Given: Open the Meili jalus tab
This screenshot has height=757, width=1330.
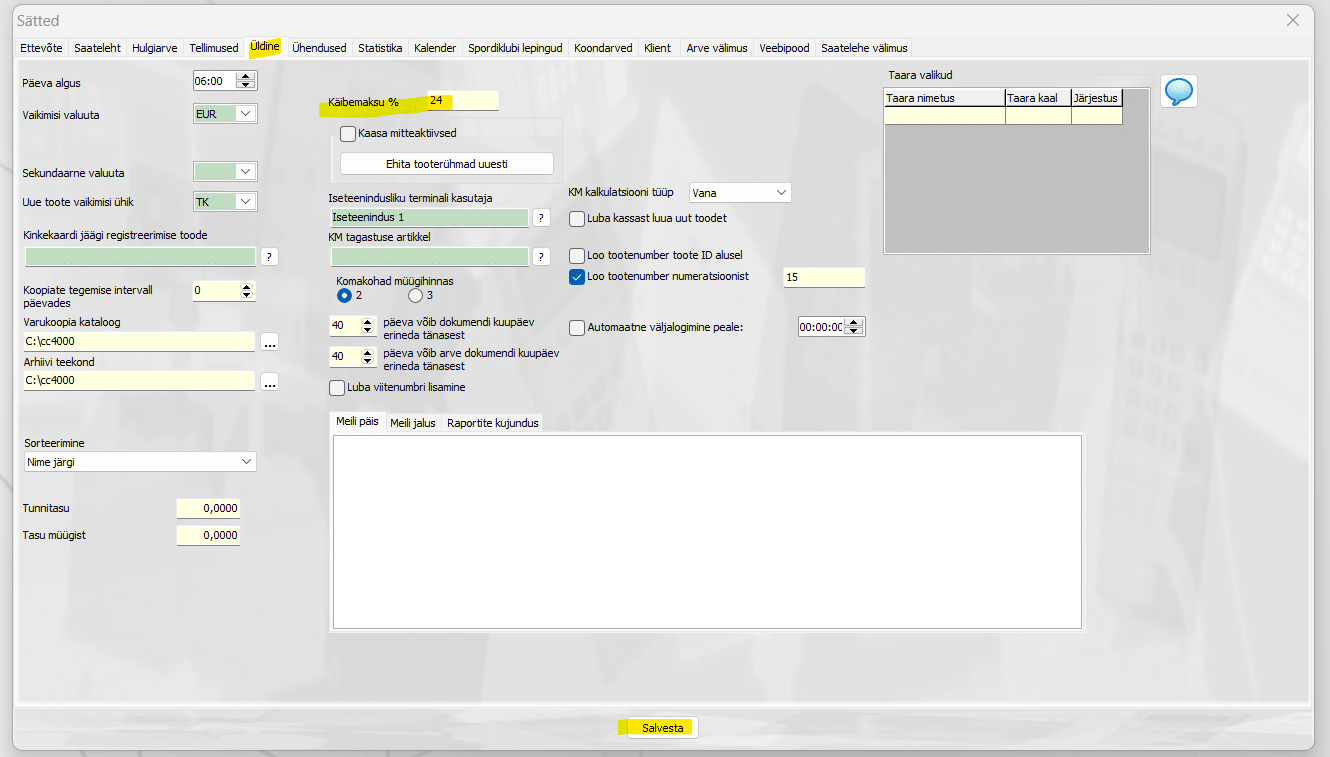Looking at the screenshot, I should pos(412,423).
